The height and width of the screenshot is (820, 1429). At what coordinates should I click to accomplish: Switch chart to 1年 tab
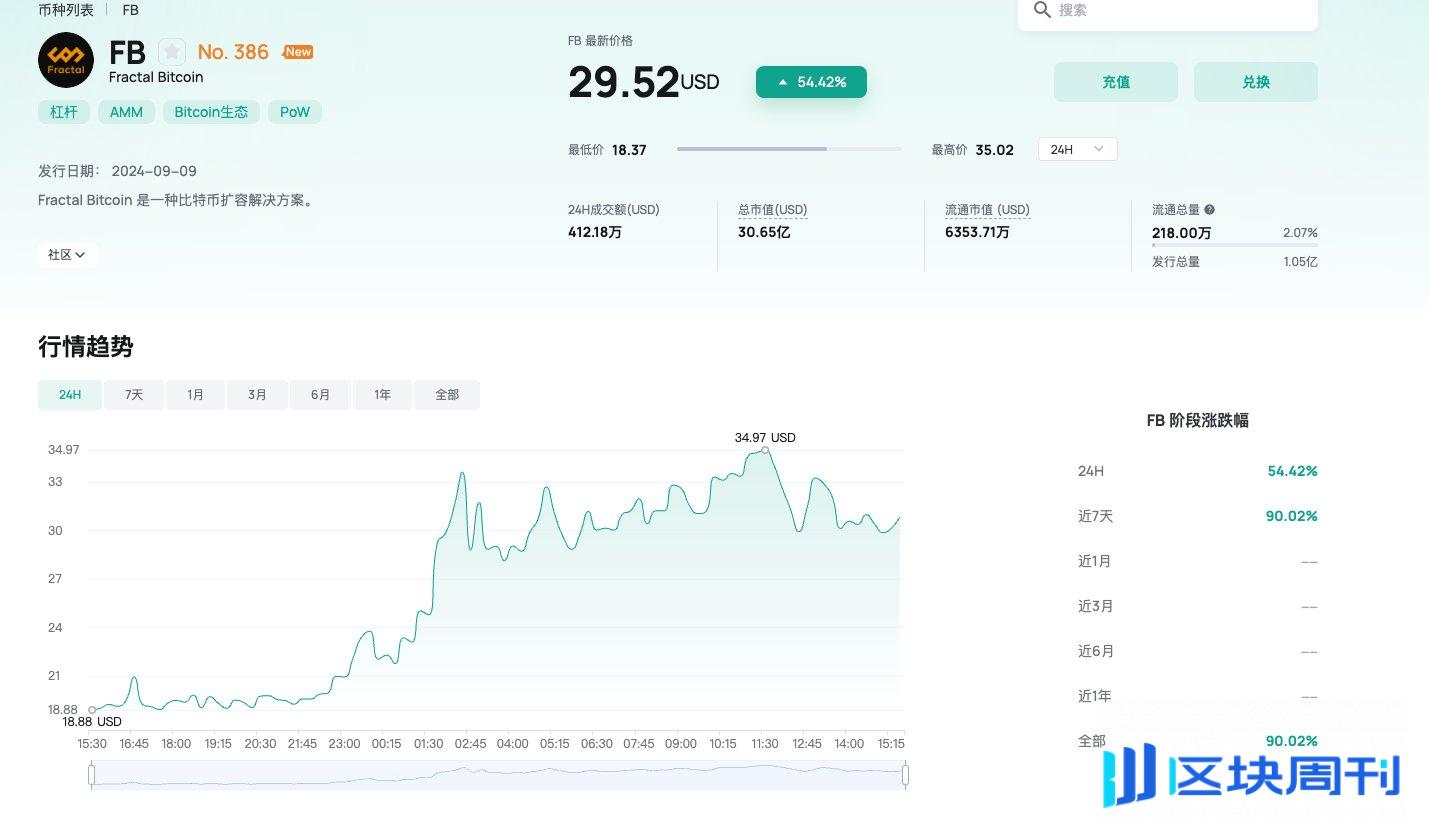click(383, 395)
